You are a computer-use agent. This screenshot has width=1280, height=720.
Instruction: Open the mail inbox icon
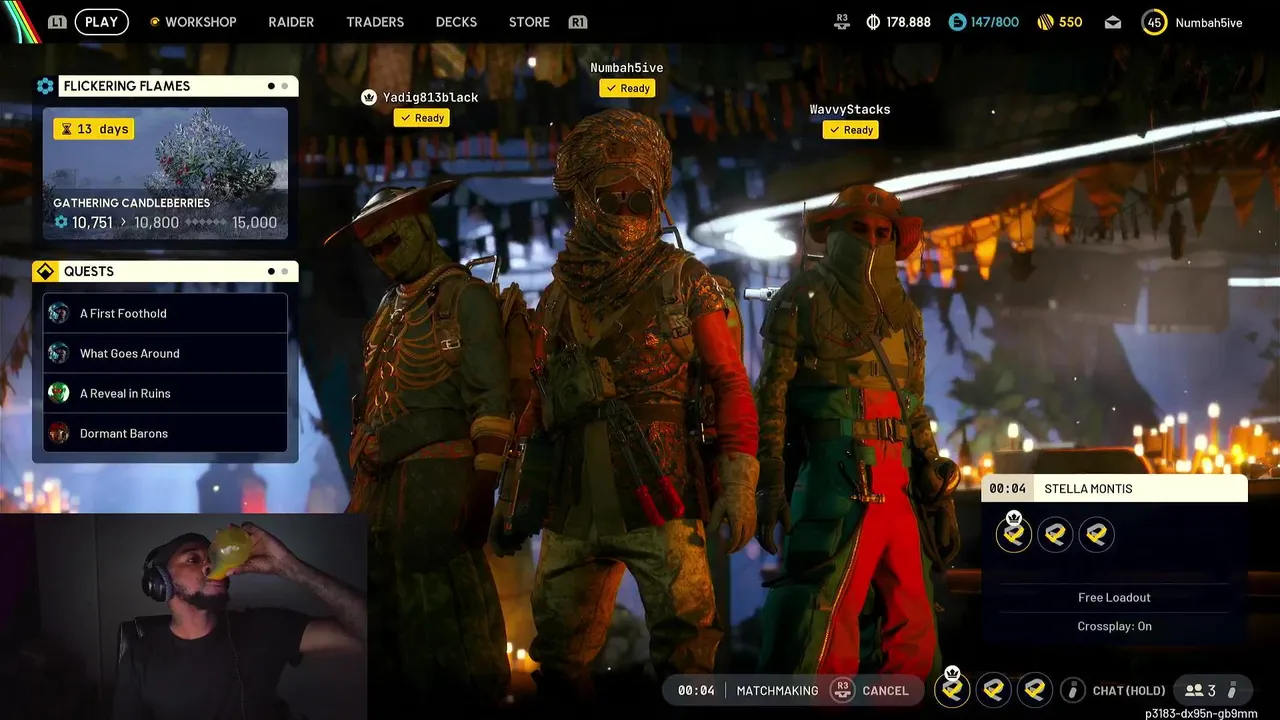[1113, 22]
